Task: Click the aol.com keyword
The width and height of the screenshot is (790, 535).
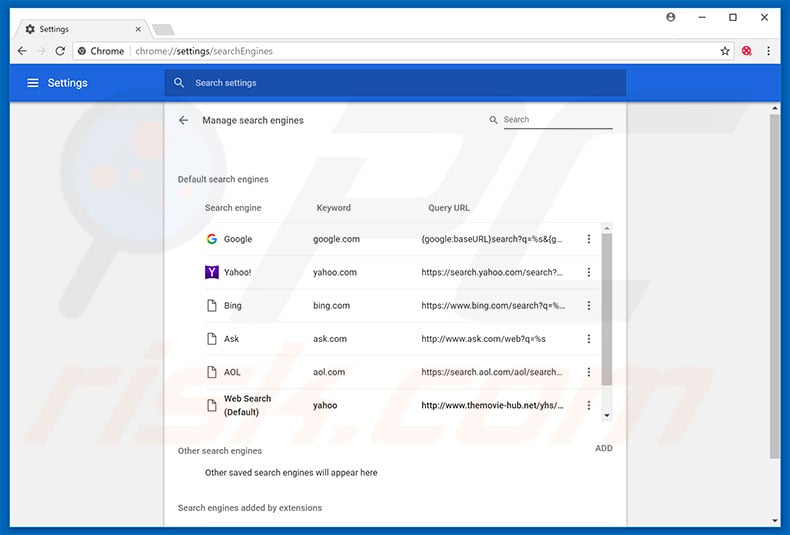Action: click(329, 372)
